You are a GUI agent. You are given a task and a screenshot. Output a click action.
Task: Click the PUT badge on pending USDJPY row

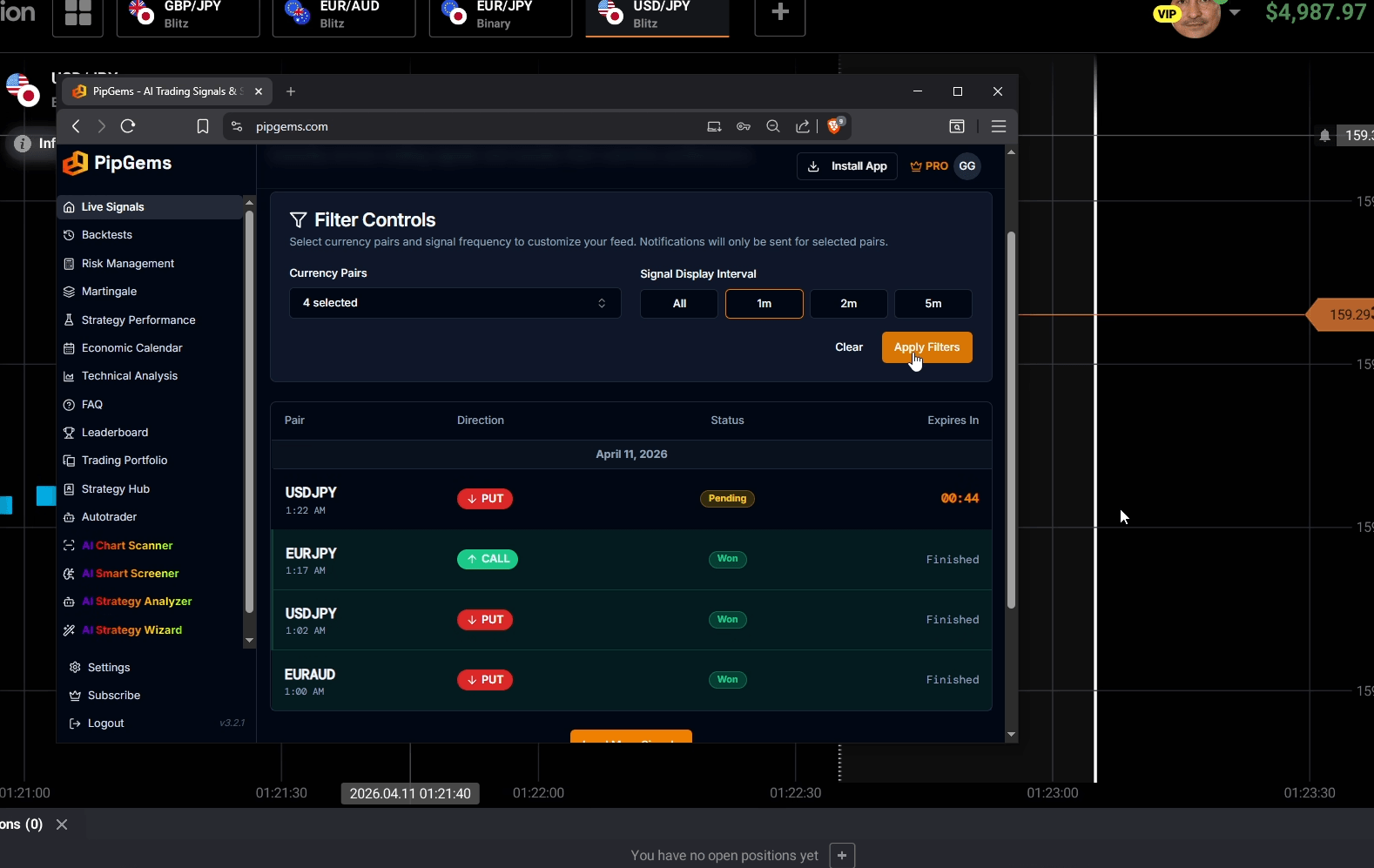[x=485, y=499]
